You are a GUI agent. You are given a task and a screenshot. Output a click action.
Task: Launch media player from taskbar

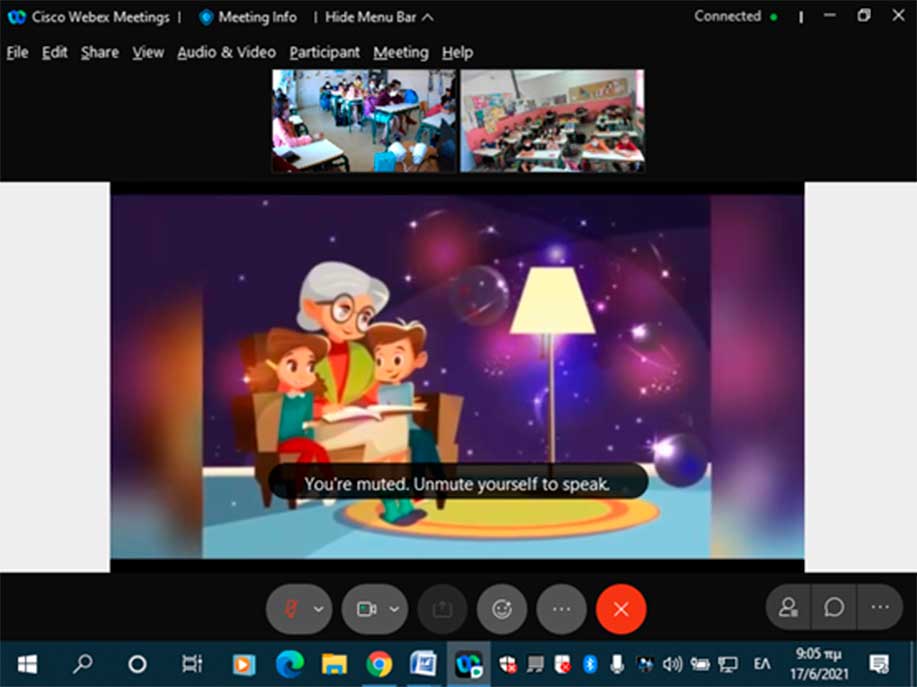tap(243, 664)
